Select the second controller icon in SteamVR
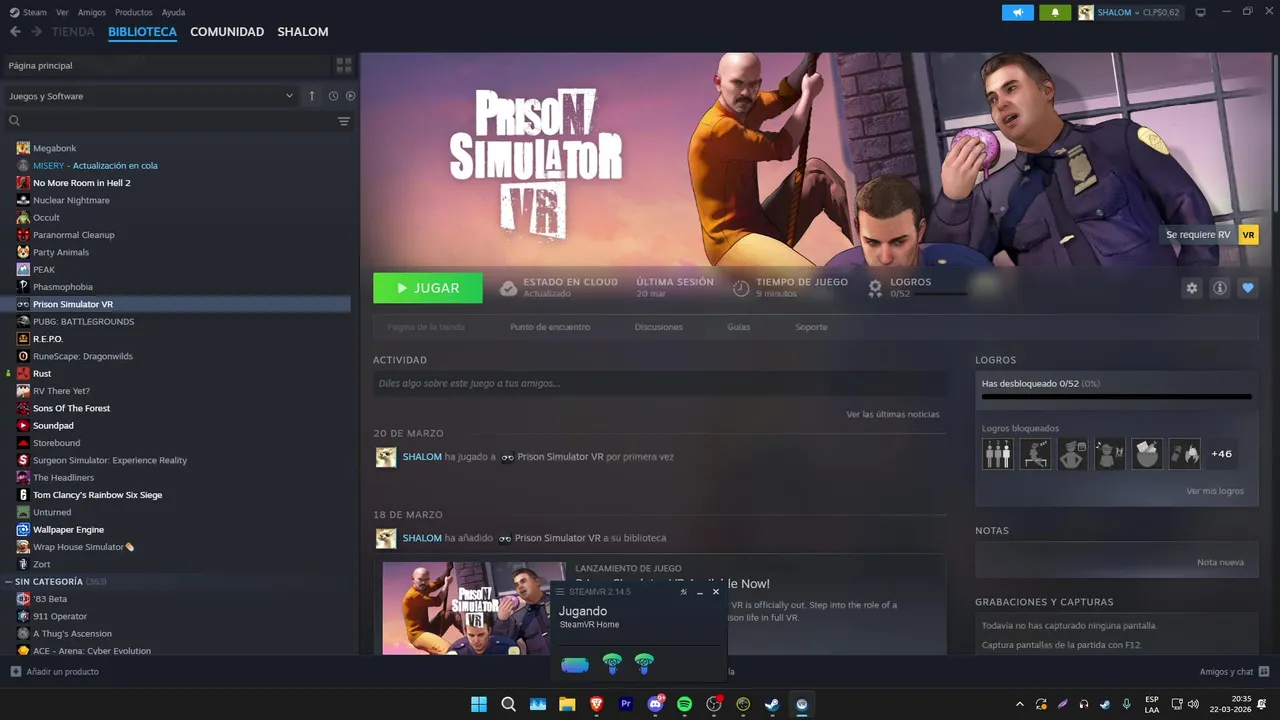The height and width of the screenshot is (720, 1280). point(645,663)
